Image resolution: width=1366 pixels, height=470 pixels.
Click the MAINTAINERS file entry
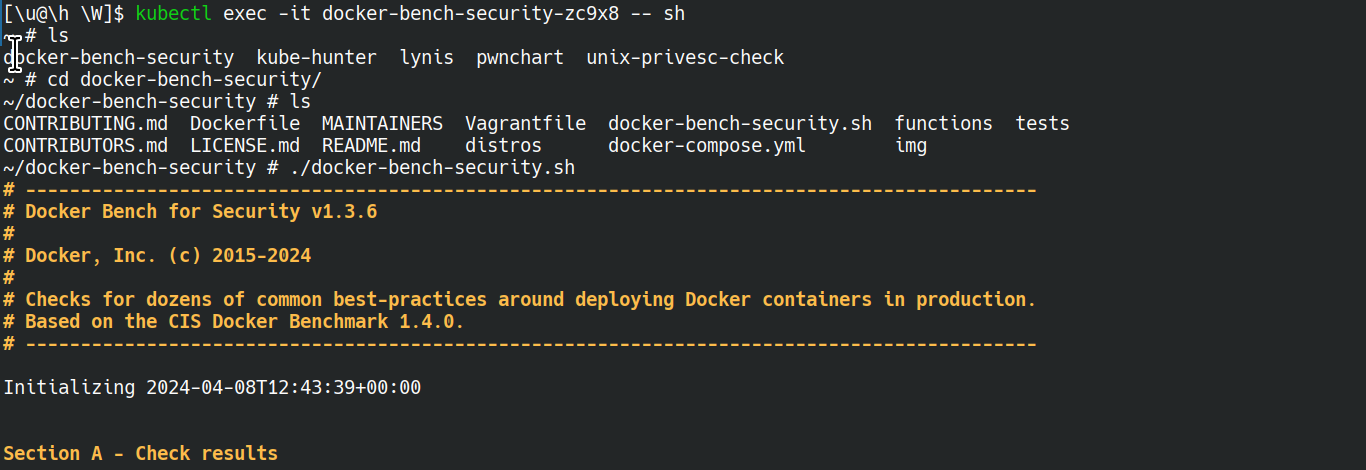[382, 124]
